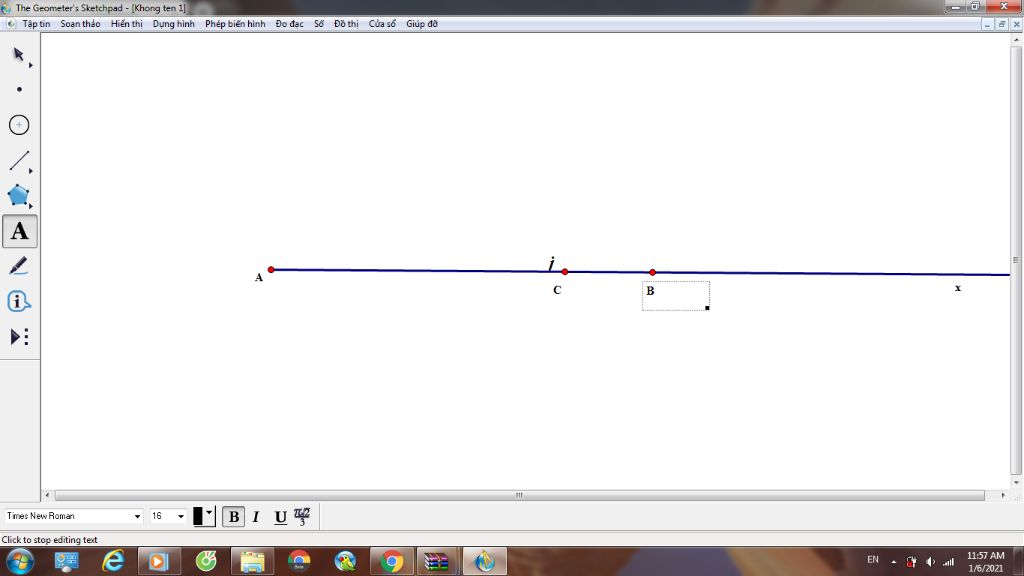Open the Hiển thị menu
Viewport: 1024px width, 576px height.
[x=127, y=24]
